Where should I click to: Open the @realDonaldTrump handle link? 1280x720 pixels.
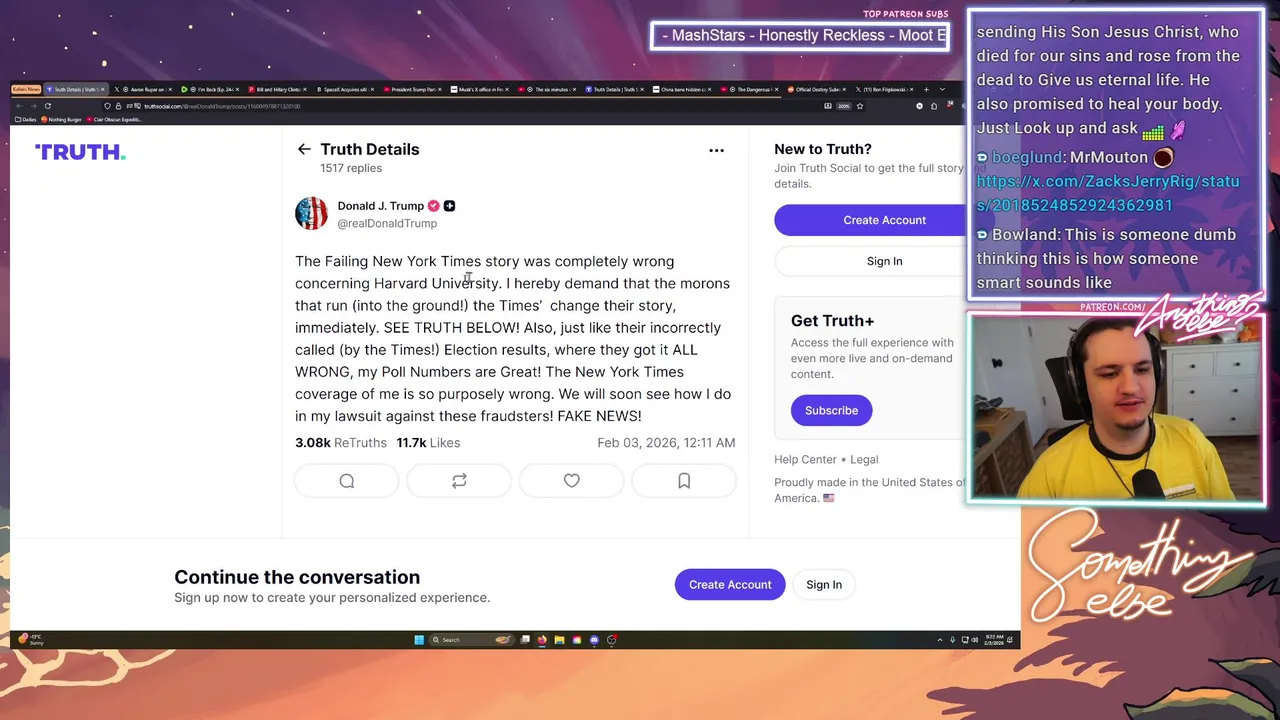(387, 223)
